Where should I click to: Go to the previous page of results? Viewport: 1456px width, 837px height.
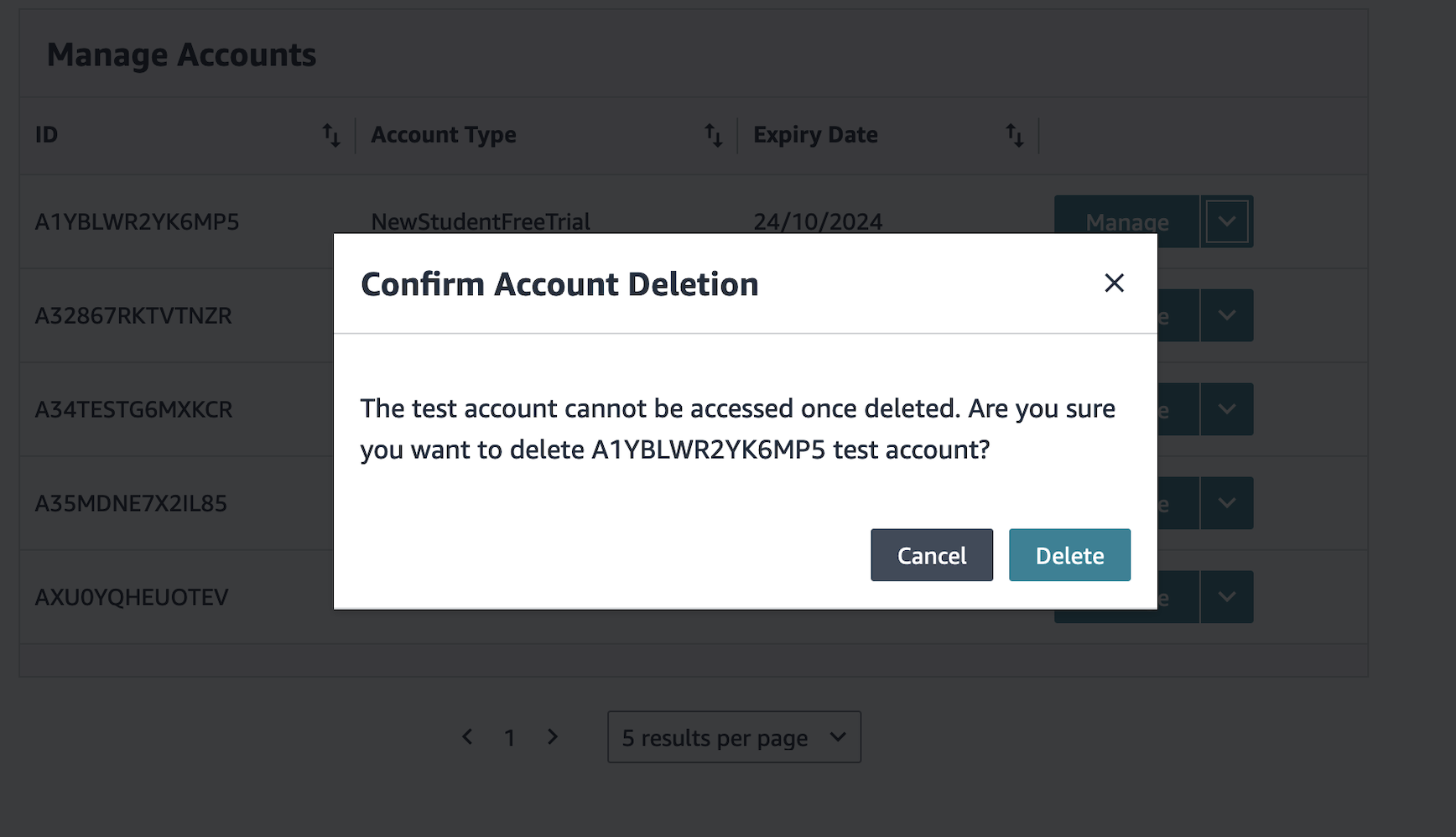click(467, 736)
